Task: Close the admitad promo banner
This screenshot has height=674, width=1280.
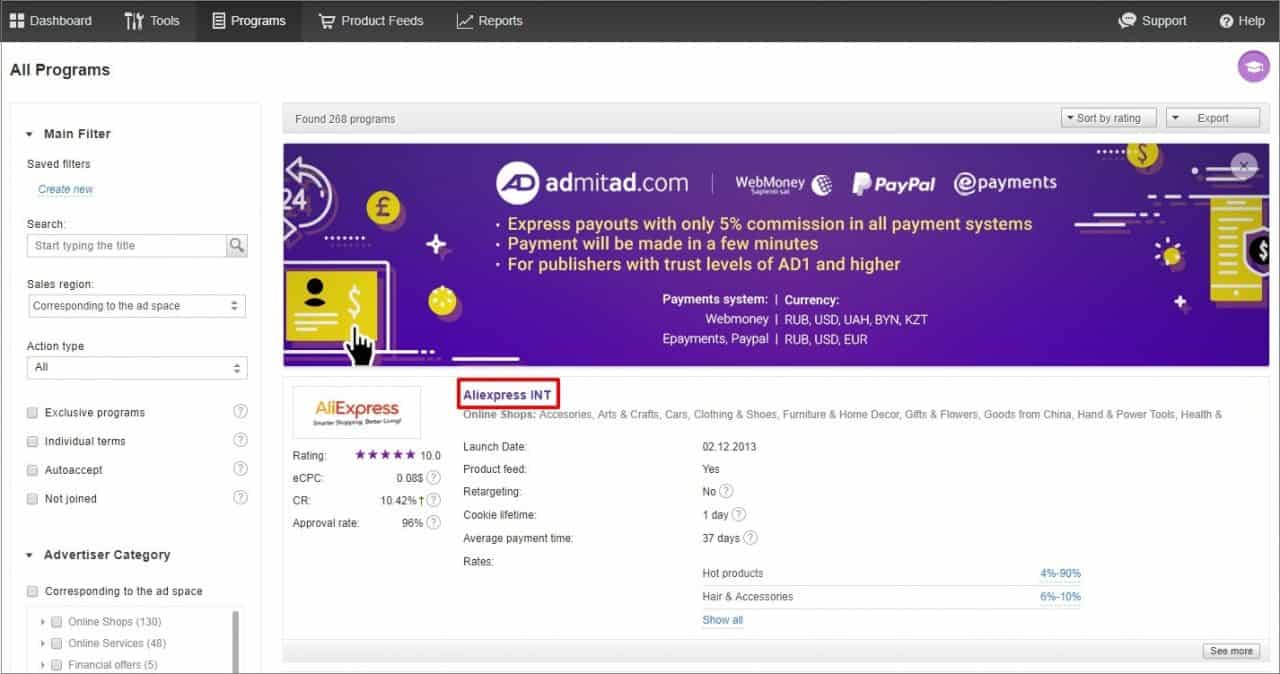Action: 1243,166
